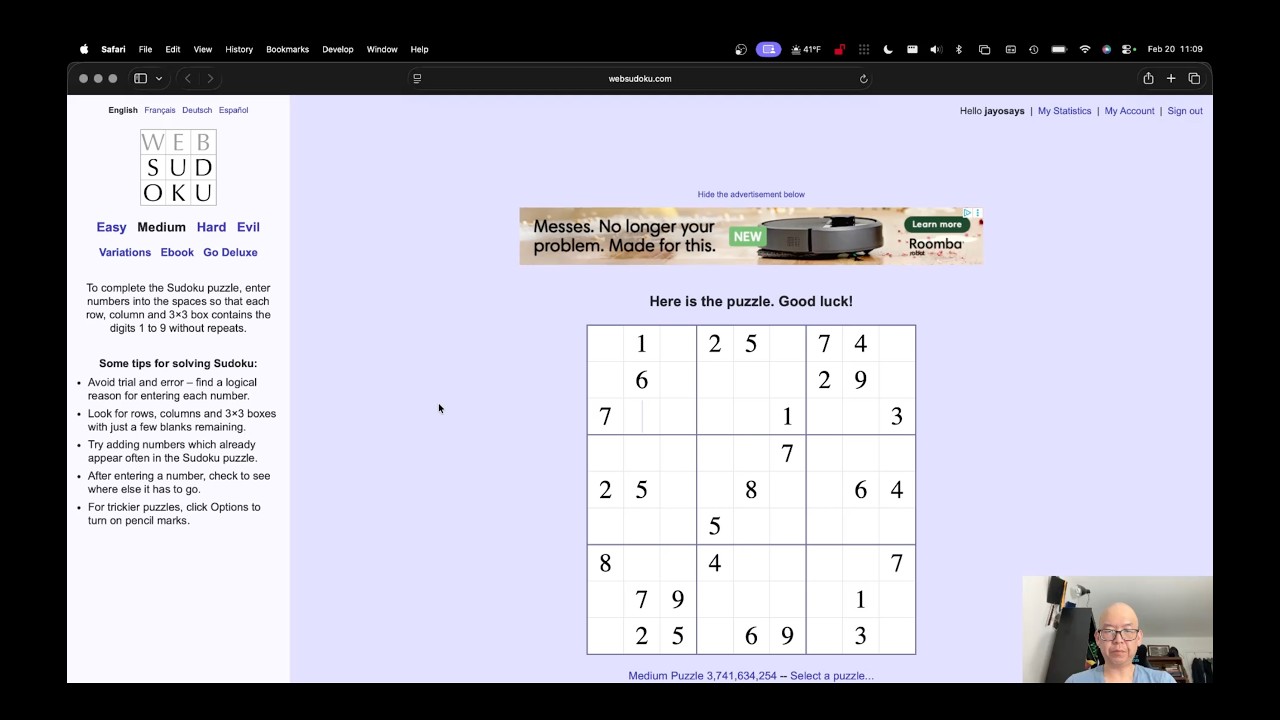Open the Window menu

tap(382, 49)
